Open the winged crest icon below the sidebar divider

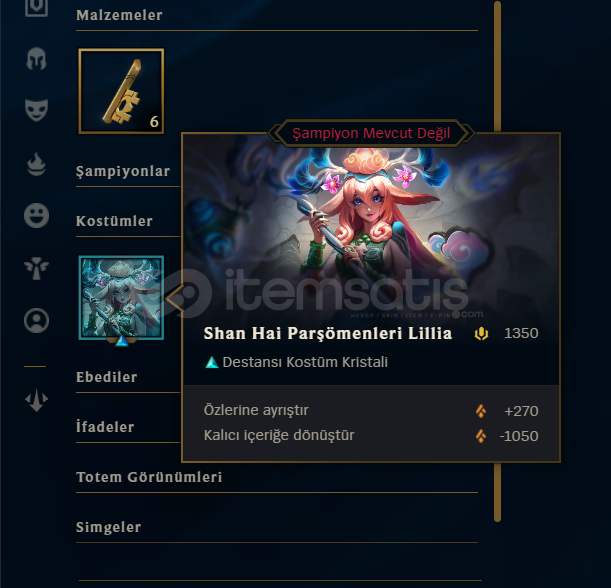click(x=36, y=400)
